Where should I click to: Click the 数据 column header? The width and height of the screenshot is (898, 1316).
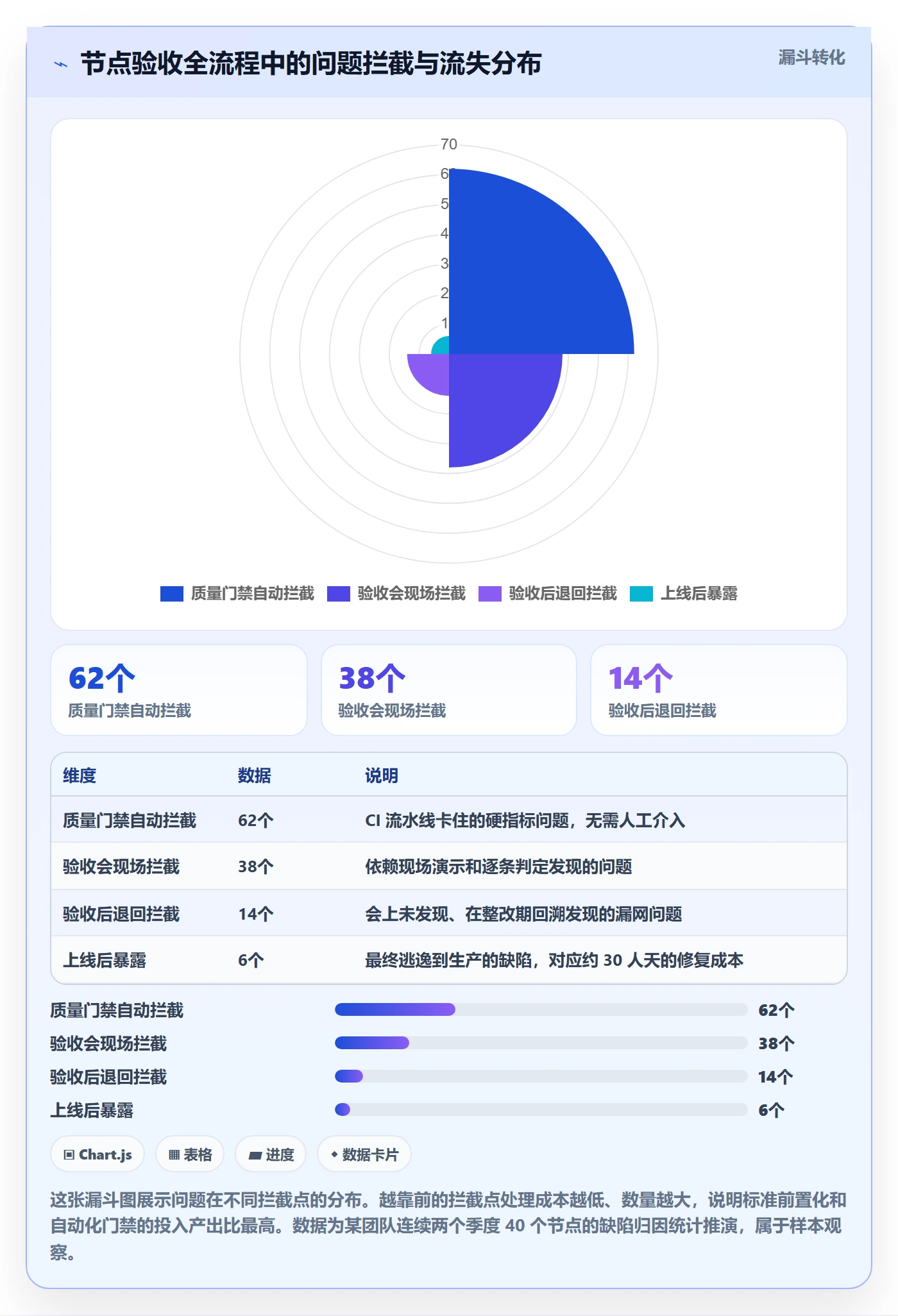click(x=255, y=775)
